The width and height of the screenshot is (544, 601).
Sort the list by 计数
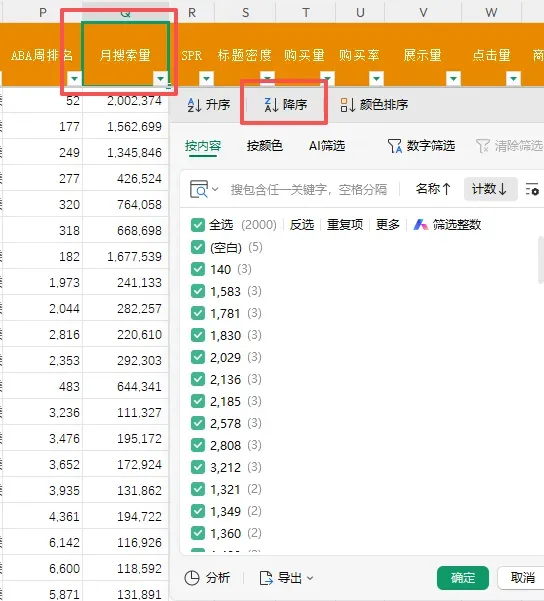(490, 189)
